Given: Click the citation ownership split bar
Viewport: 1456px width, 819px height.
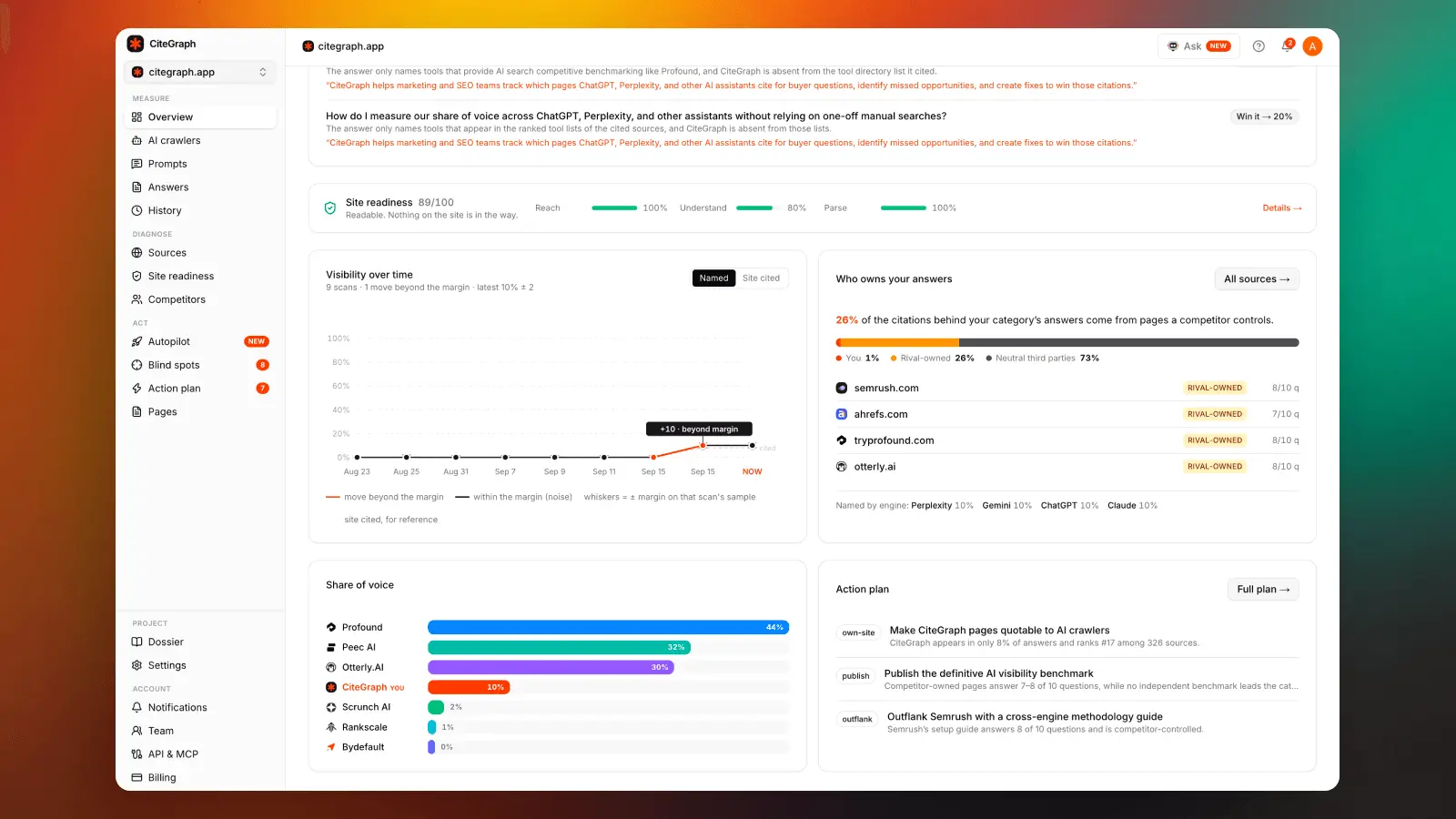Looking at the screenshot, I should [1067, 343].
